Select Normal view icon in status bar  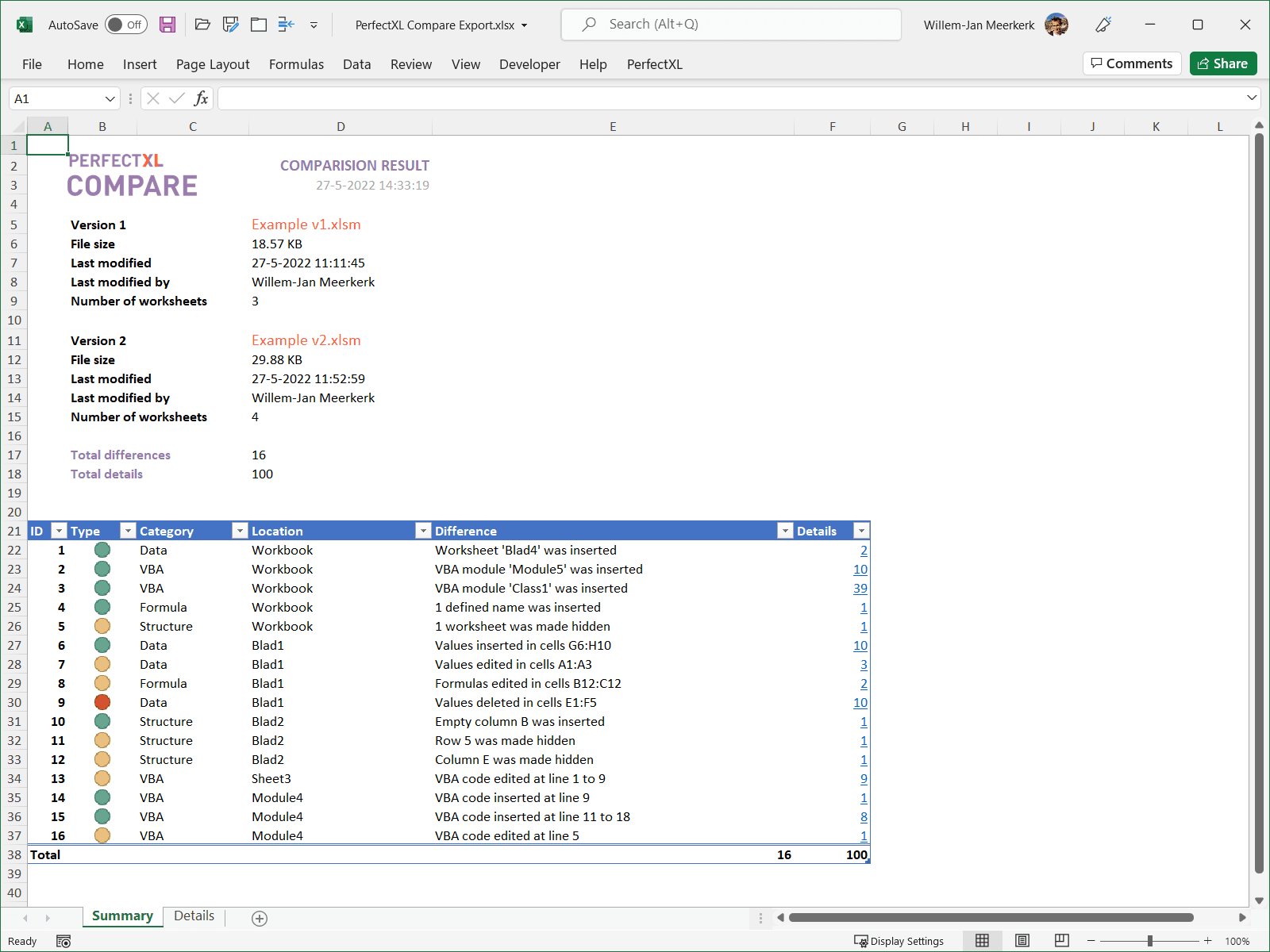tap(982, 941)
